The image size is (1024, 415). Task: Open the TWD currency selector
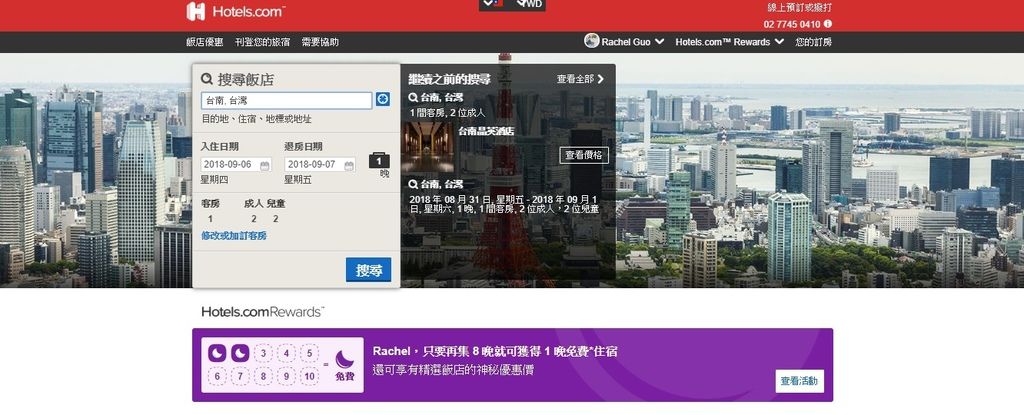click(529, 5)
